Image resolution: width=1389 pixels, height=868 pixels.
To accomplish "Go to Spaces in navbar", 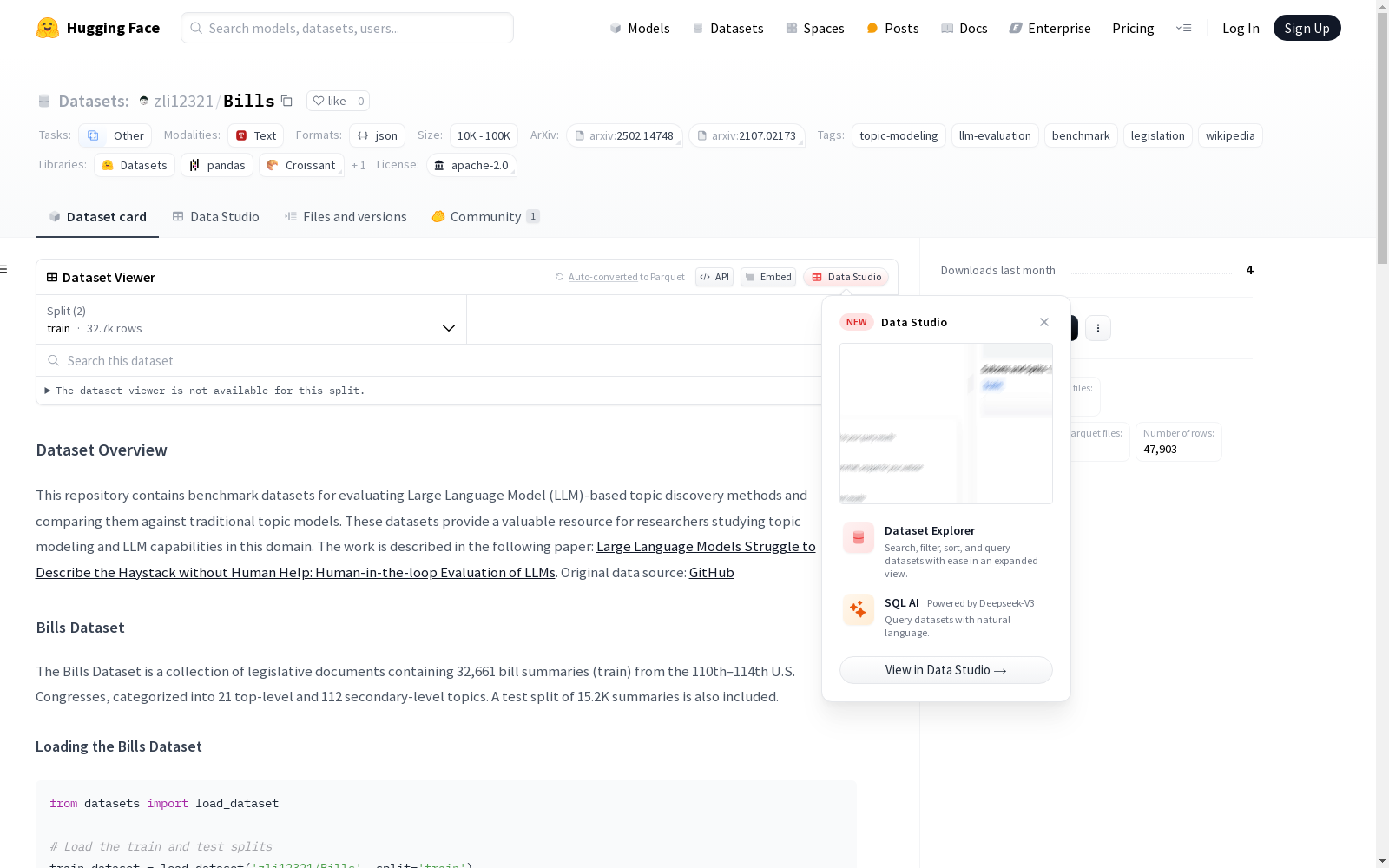I will pyautogui.click(x=814, y=28).
